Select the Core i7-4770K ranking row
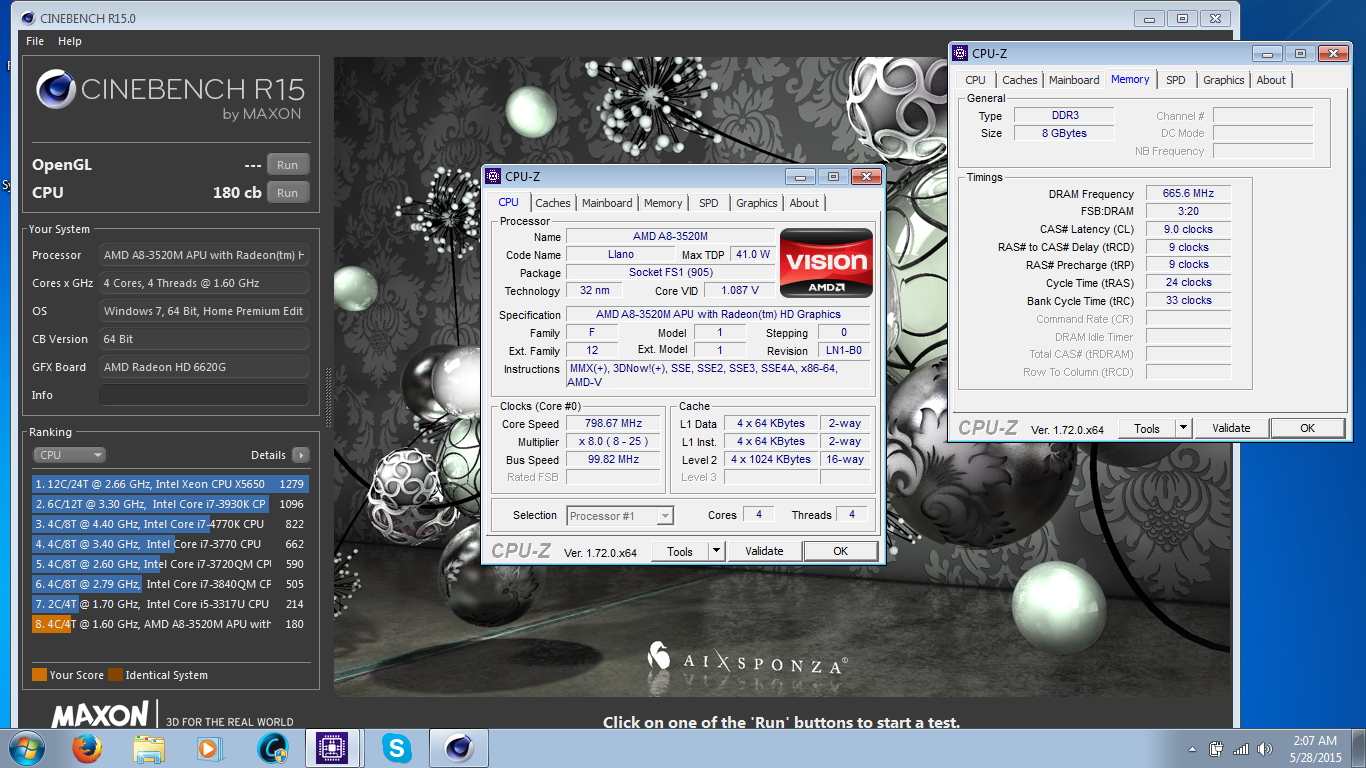The height and width of the screenshot is (768, 1366). tap(170, 524)
